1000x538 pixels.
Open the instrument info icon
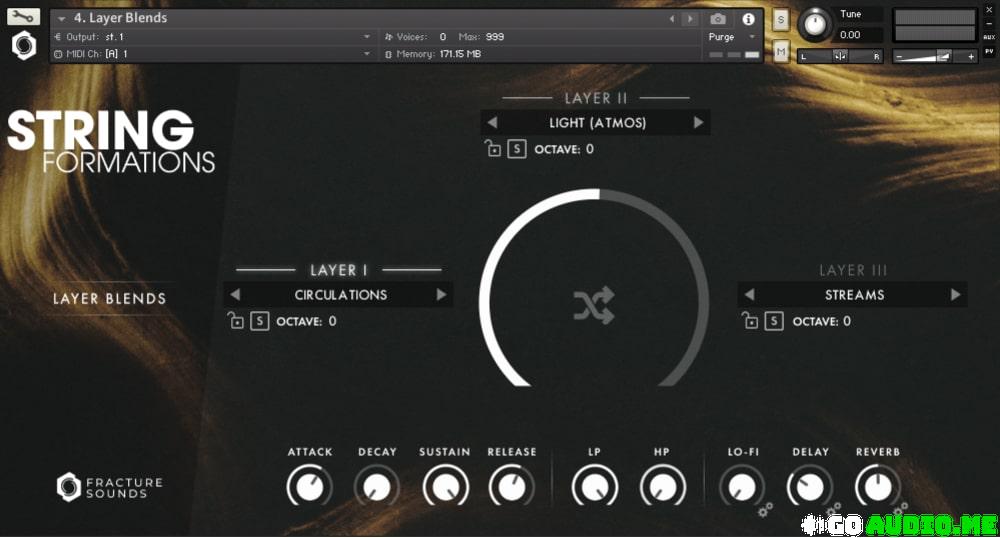coord(748,19)
